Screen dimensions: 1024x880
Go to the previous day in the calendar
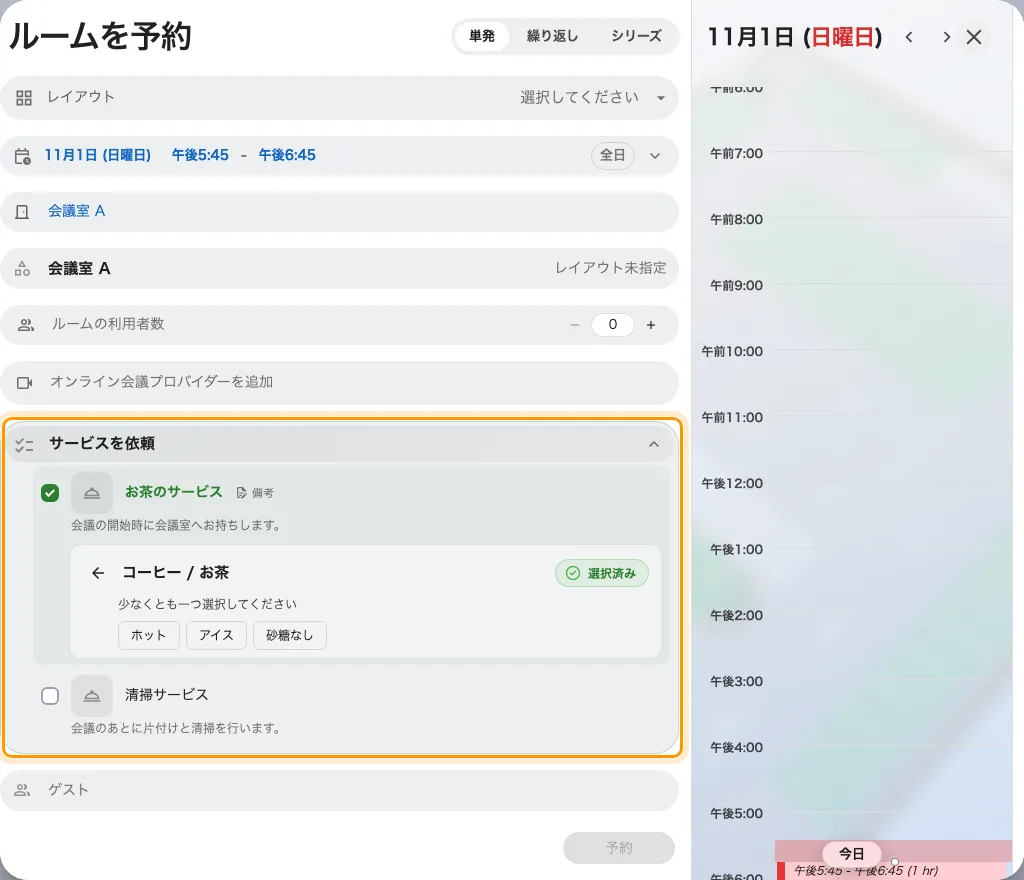pyautogui.click(x=908, y=37)
